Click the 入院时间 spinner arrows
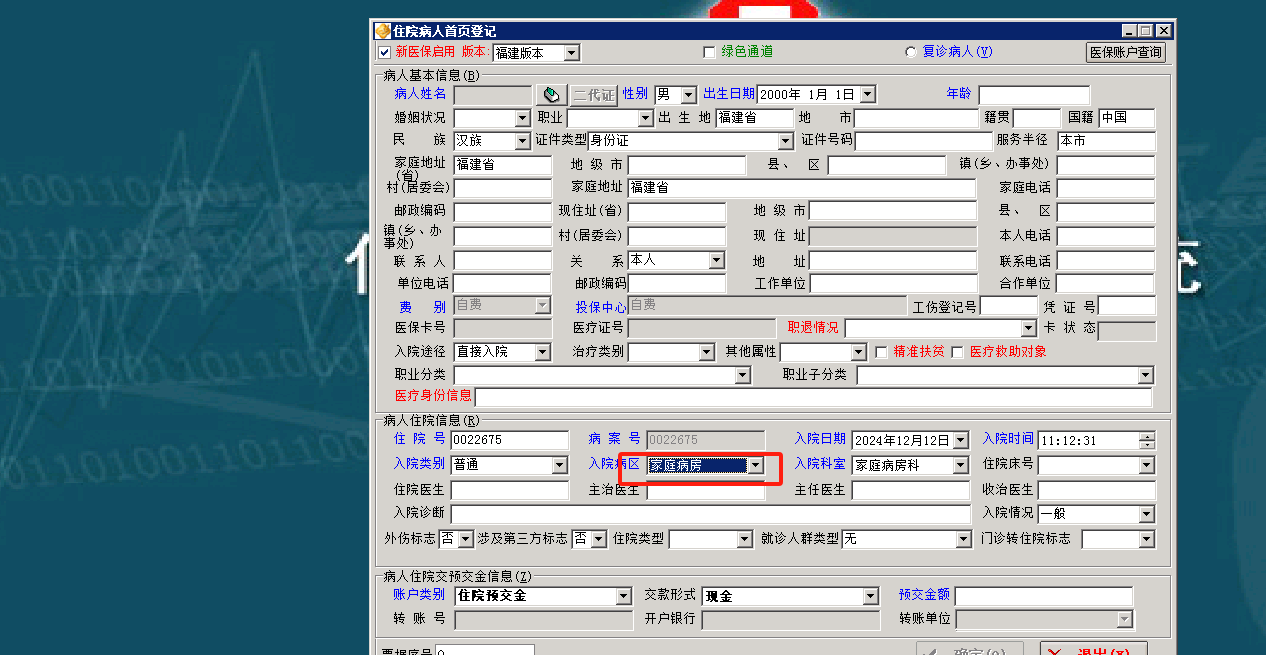Viewport: 1266px width, 655px height. tap(1146, 440)
